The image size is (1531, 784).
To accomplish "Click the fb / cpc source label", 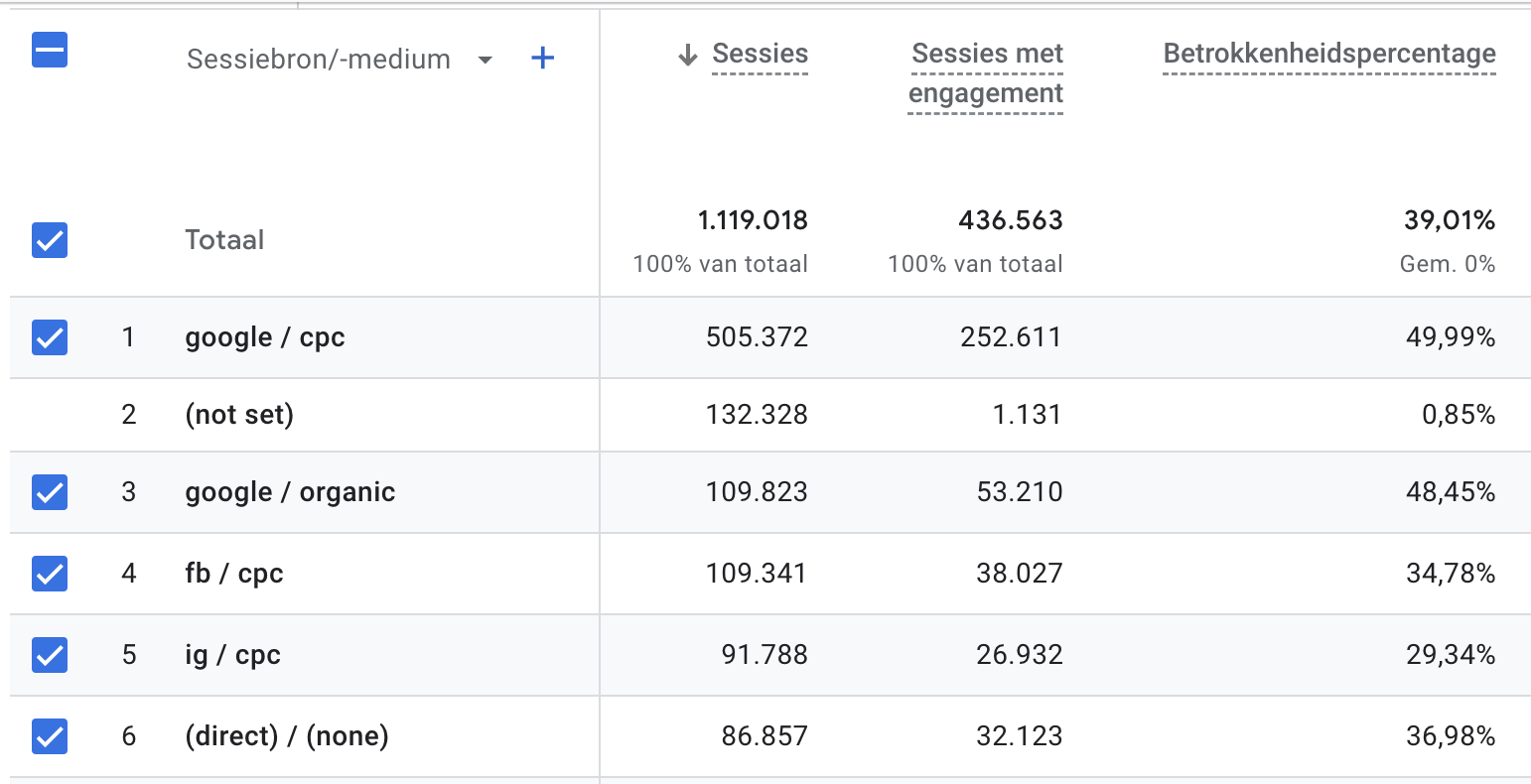I will click(234, 574).
